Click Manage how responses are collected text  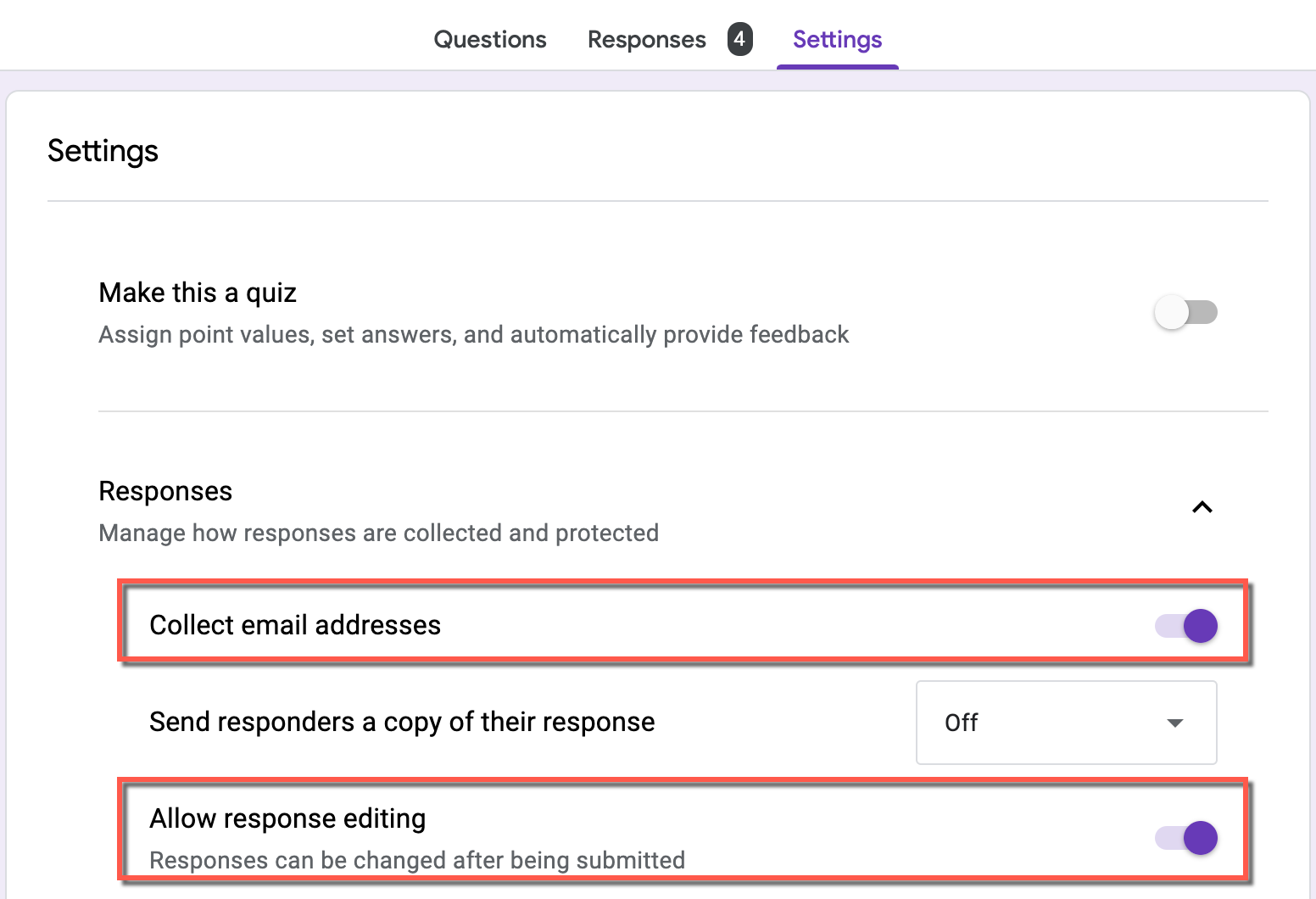[378, 533]
